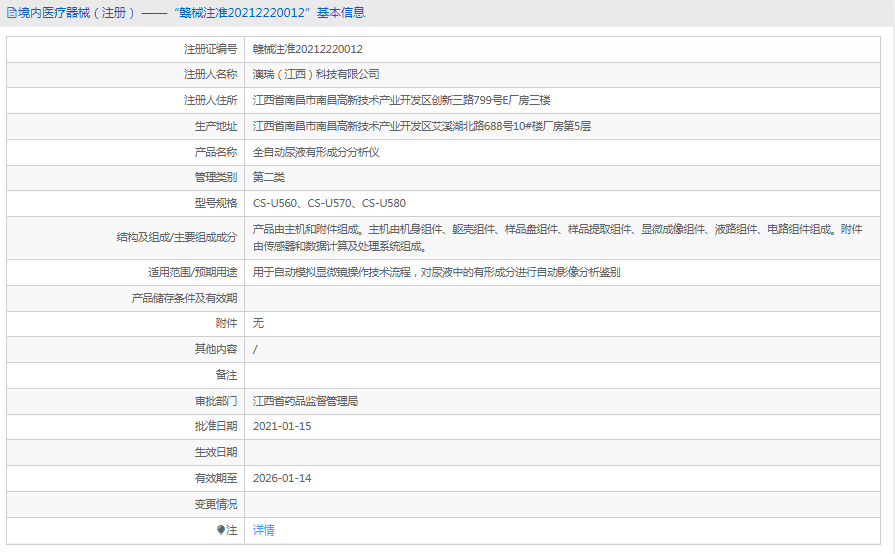
Task: Click the 注册证编号 label cell
Action: [210, 49]
